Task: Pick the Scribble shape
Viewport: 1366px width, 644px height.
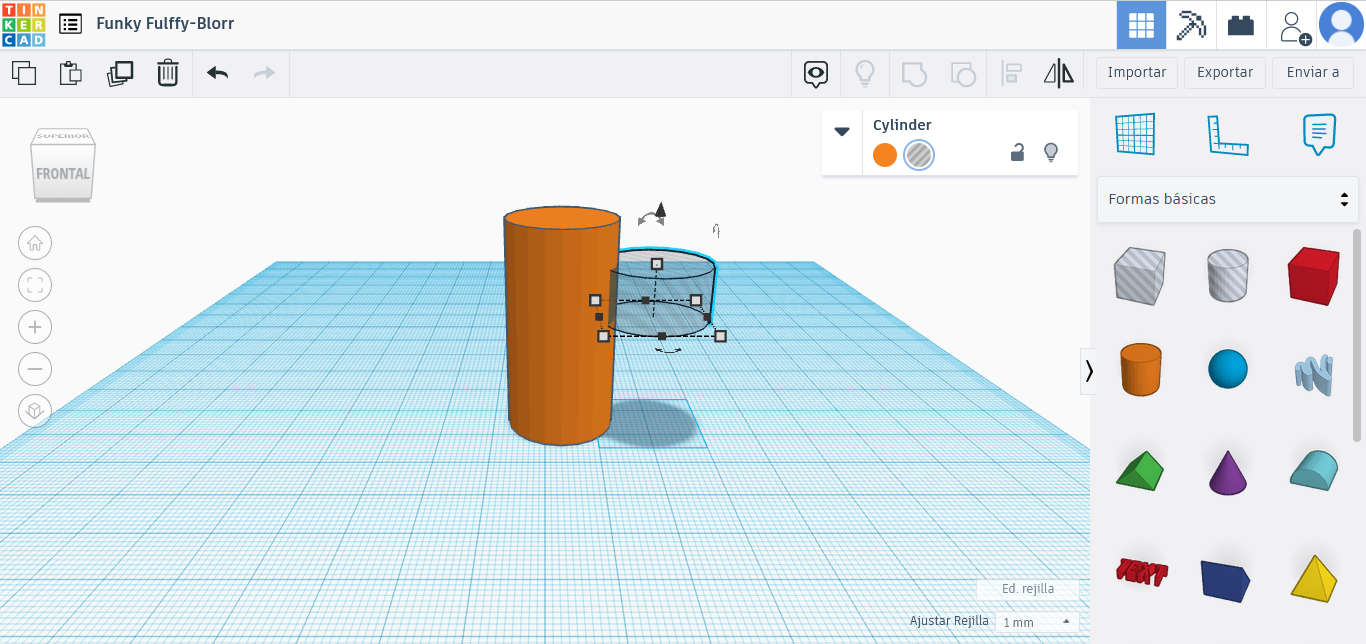Action: click(x=1314, y=375)
